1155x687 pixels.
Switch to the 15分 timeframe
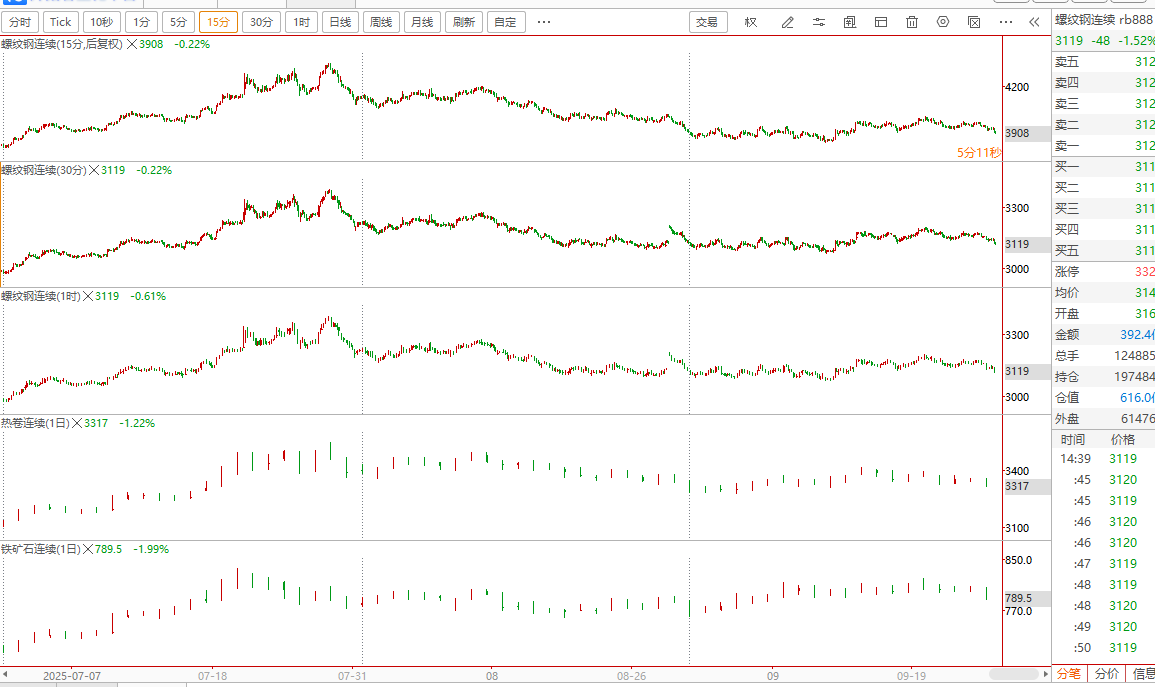tap(218, 22)
